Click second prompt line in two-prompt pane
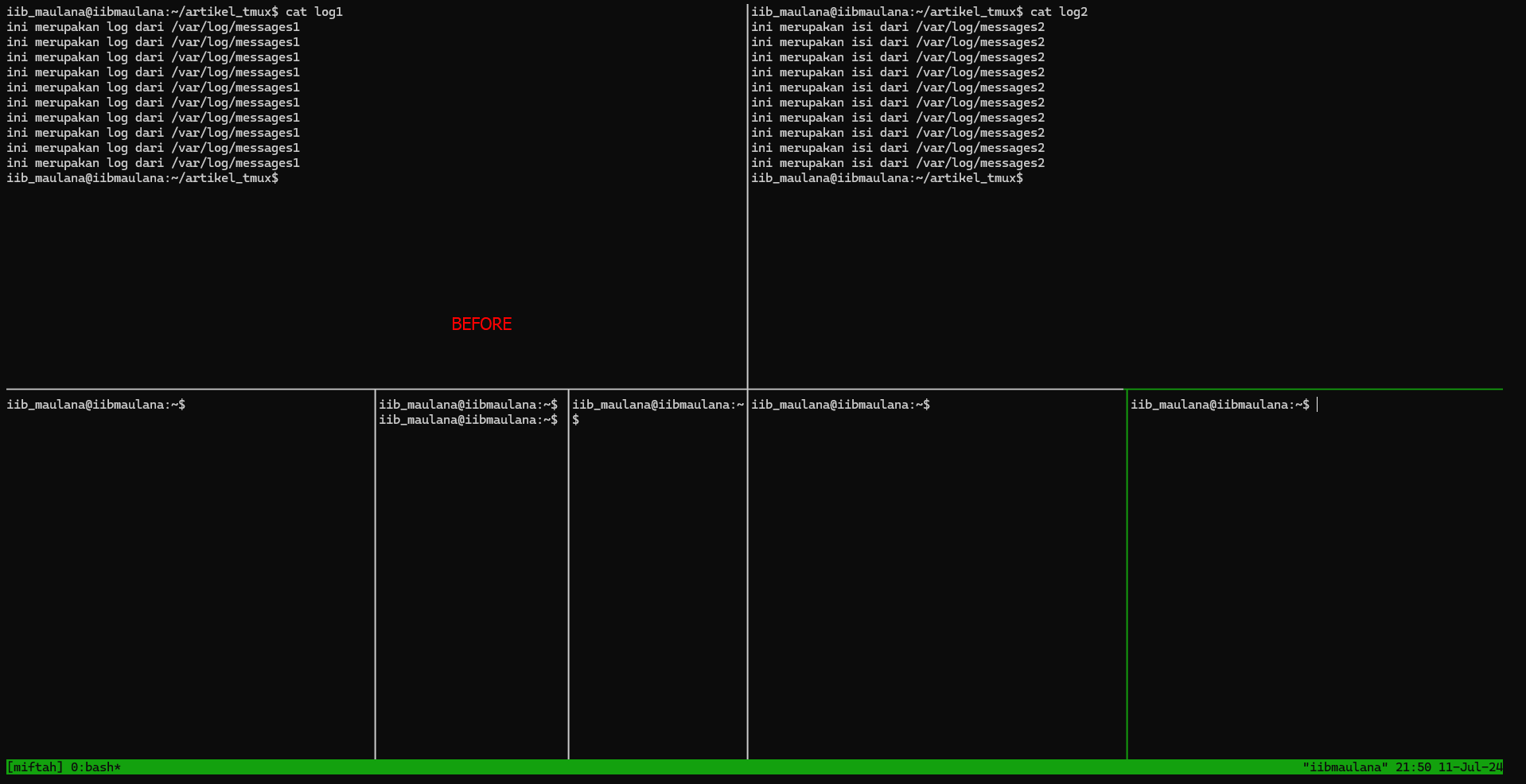This screenshot has height=784, width=1526. [468, 420]
